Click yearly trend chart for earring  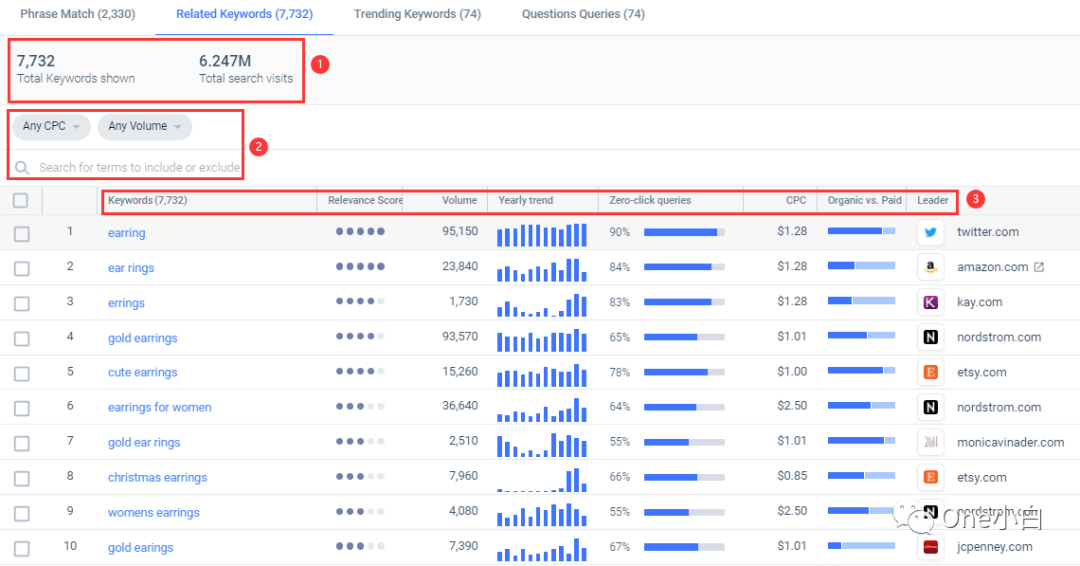tap(542, 235)
